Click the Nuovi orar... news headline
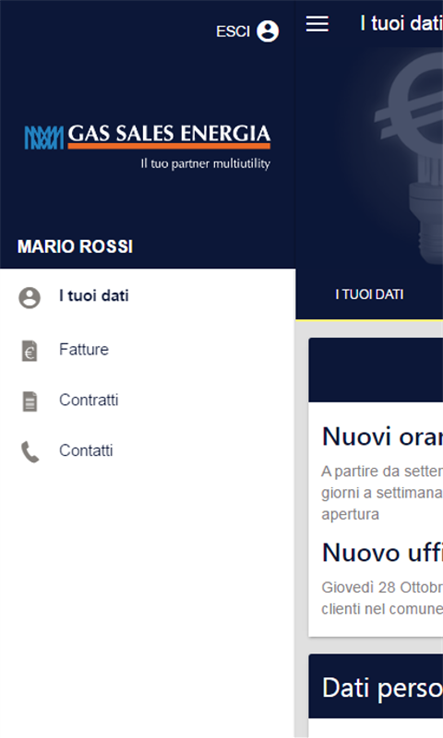Image resolution: width=443 pixels, height=738 pixels. pos(382,436)
